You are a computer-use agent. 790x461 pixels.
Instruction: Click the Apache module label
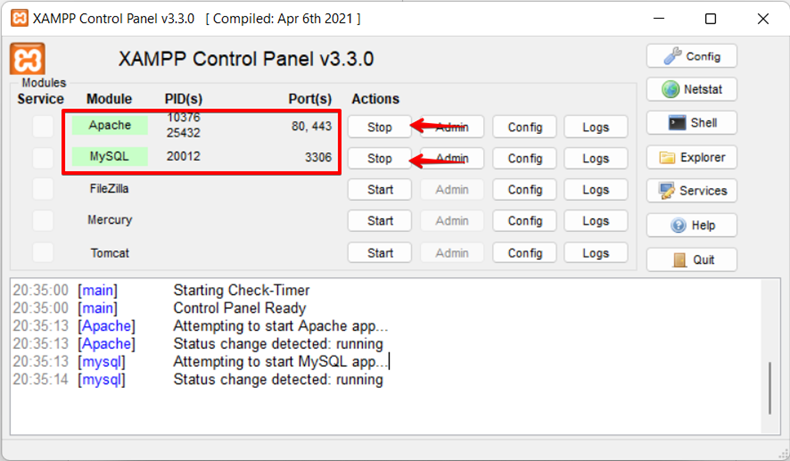coord(110,125)
